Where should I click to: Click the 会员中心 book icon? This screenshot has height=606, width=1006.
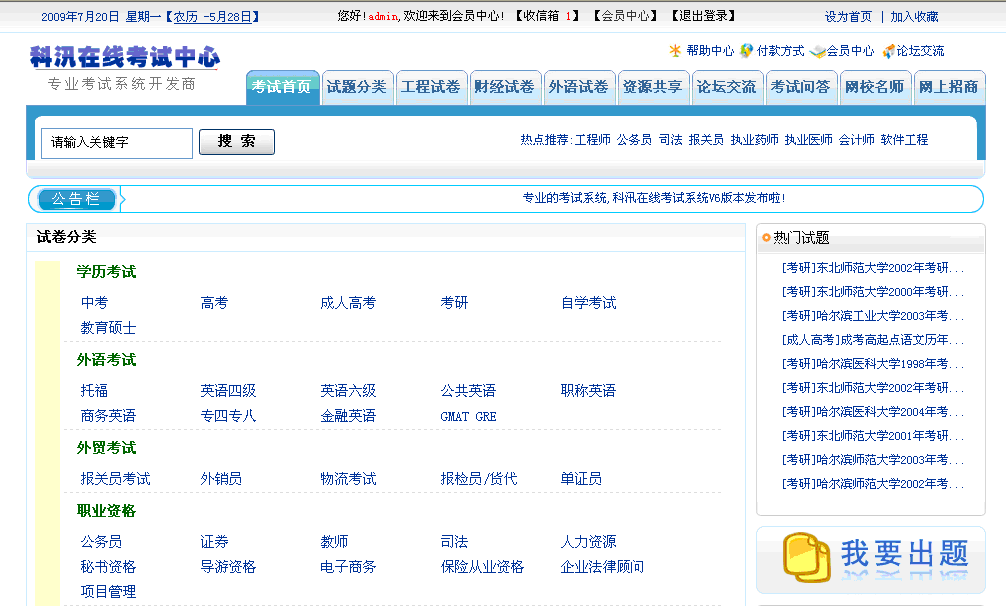[x=817, y=51]
